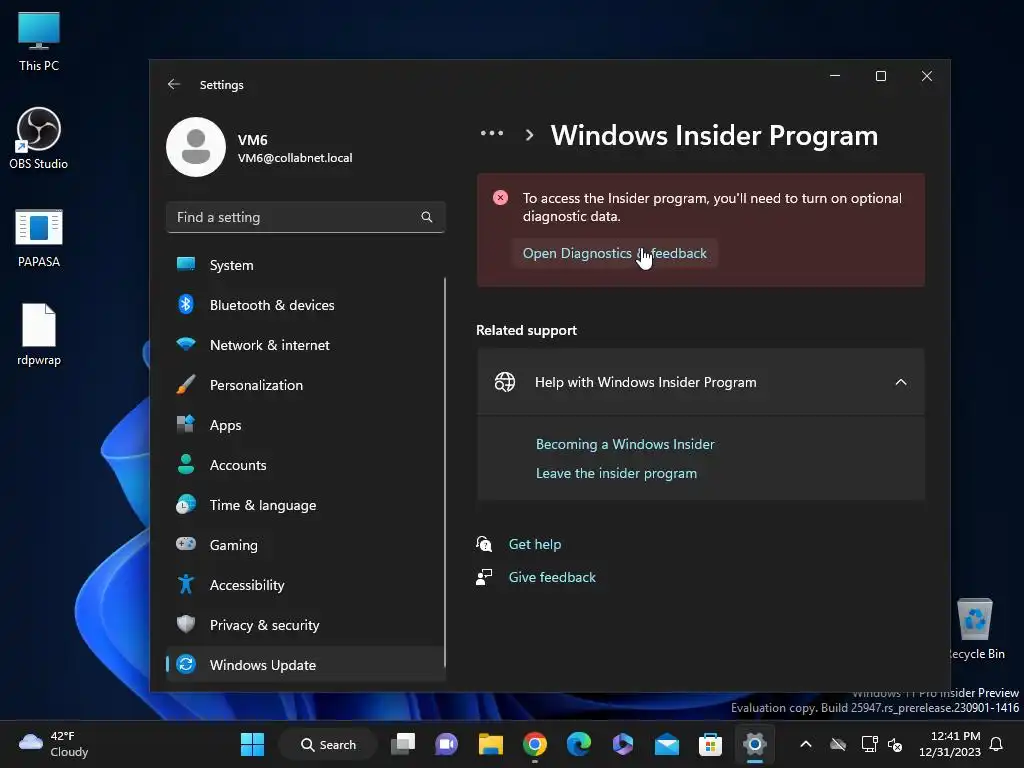The image size is (1024, 768).
Task: Click the globe icon beside Help with Windows Insider
Action: pos(505,382)
